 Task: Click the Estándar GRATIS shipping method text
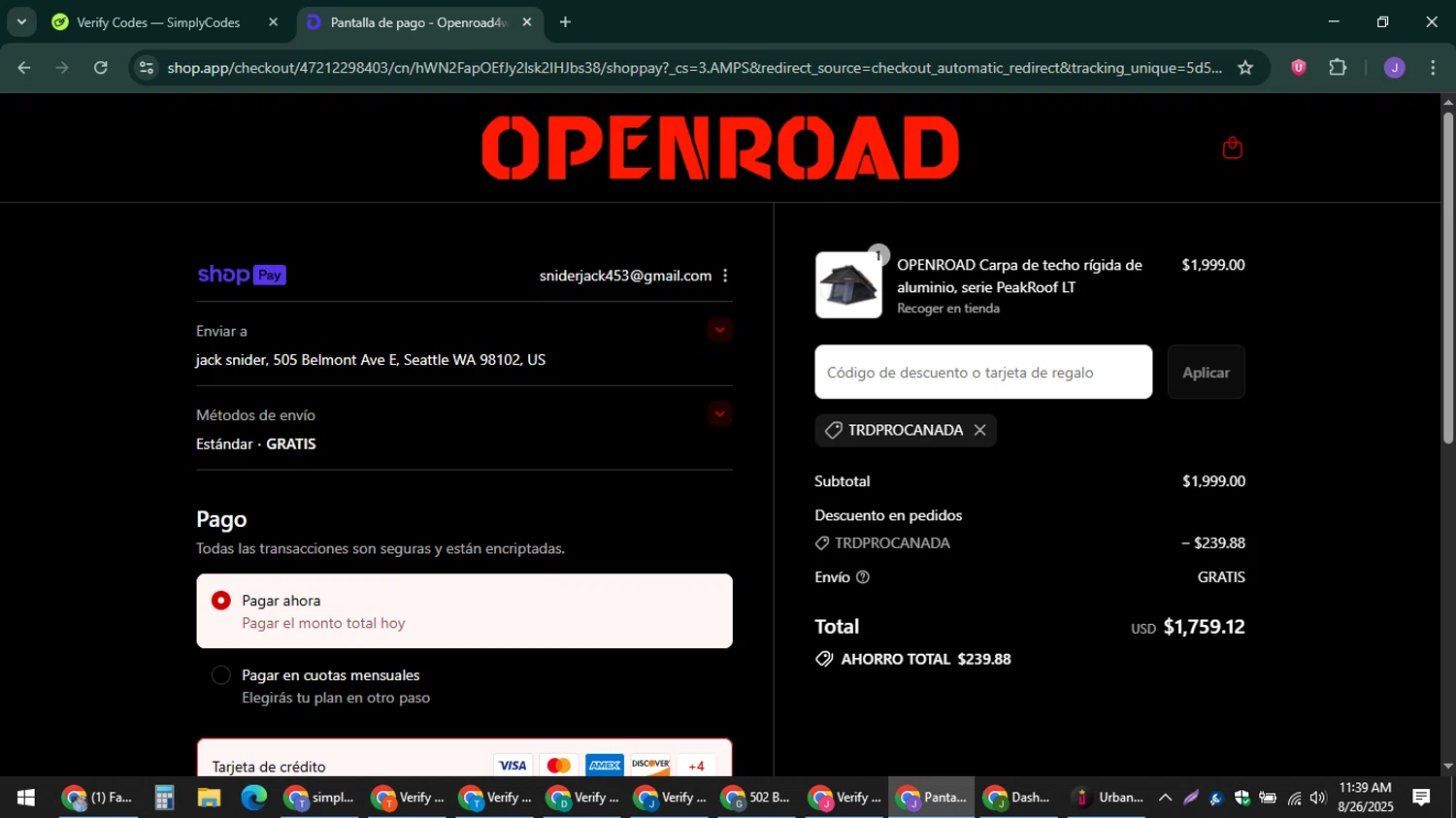tap(256, 444)
